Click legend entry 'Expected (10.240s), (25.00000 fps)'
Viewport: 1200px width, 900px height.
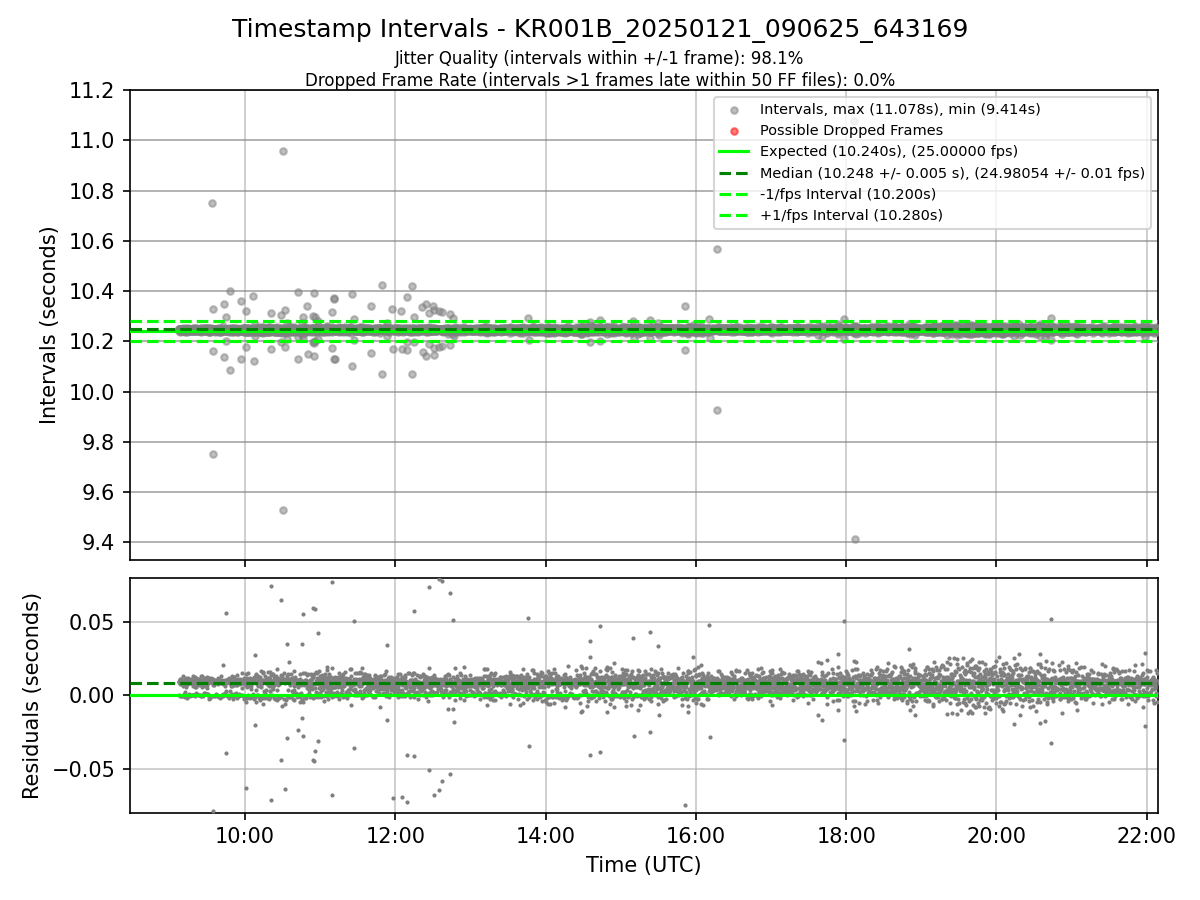click(889, 151)
